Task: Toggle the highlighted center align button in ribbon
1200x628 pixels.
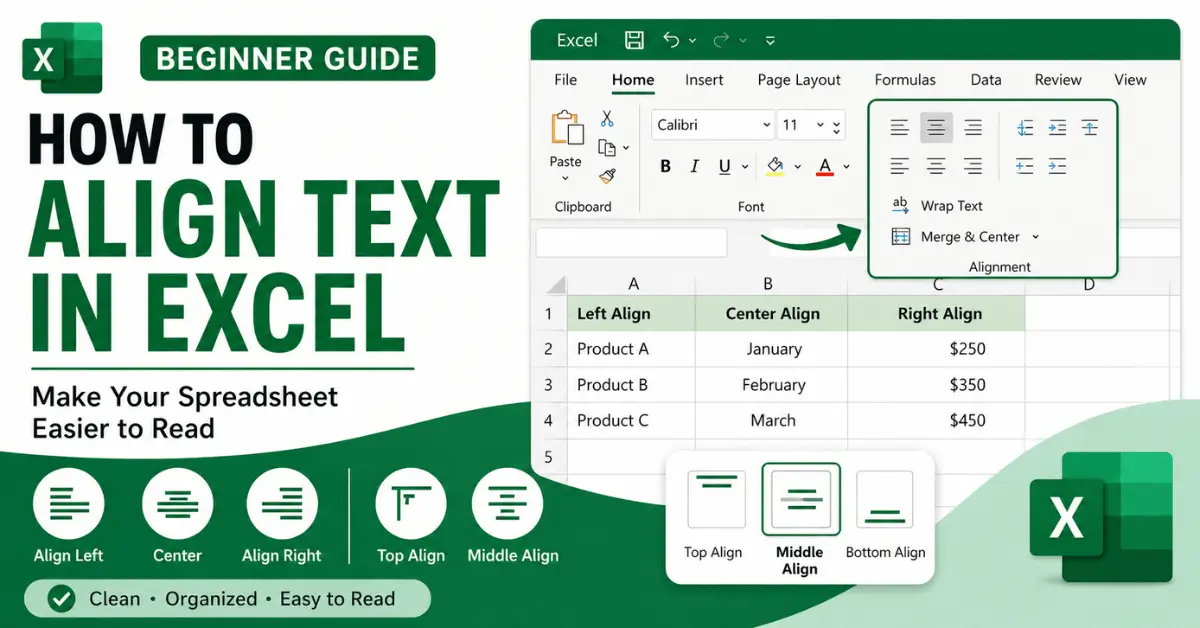Action: coord(936,127)
